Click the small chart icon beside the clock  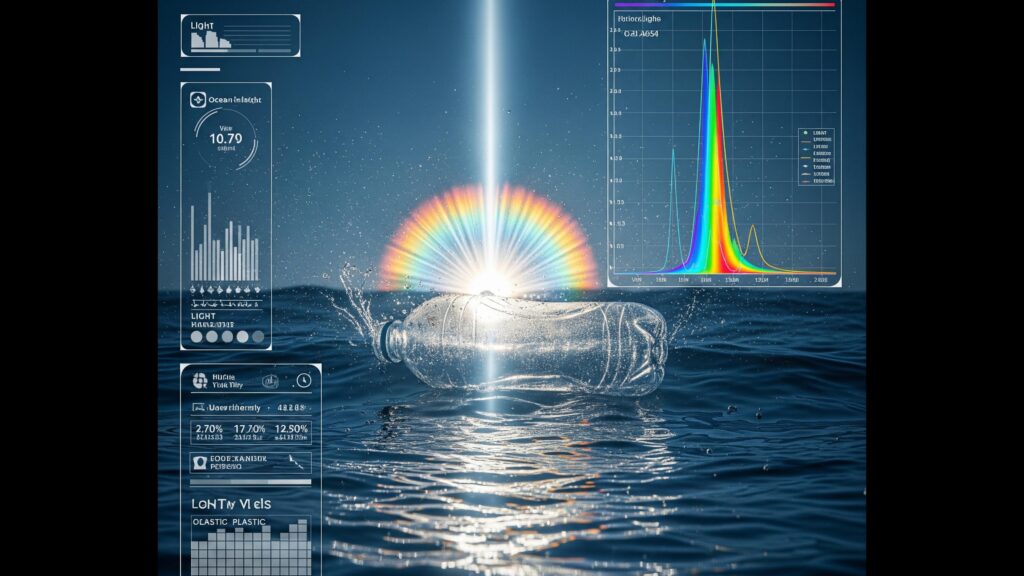[x=270, y=380]
